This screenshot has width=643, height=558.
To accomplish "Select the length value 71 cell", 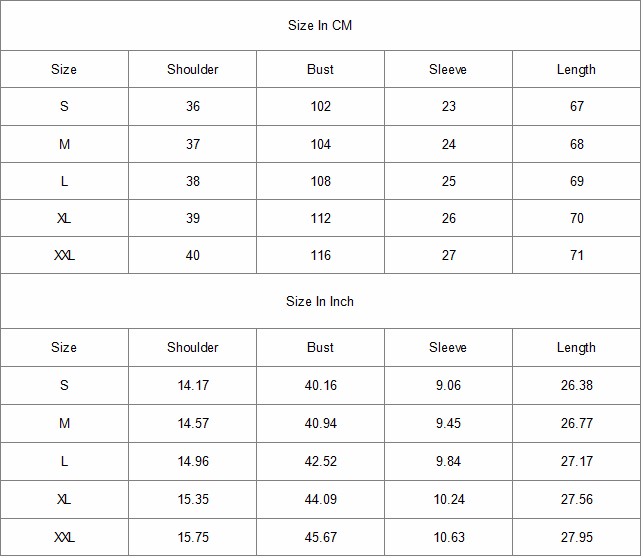I will pos(577,256).
